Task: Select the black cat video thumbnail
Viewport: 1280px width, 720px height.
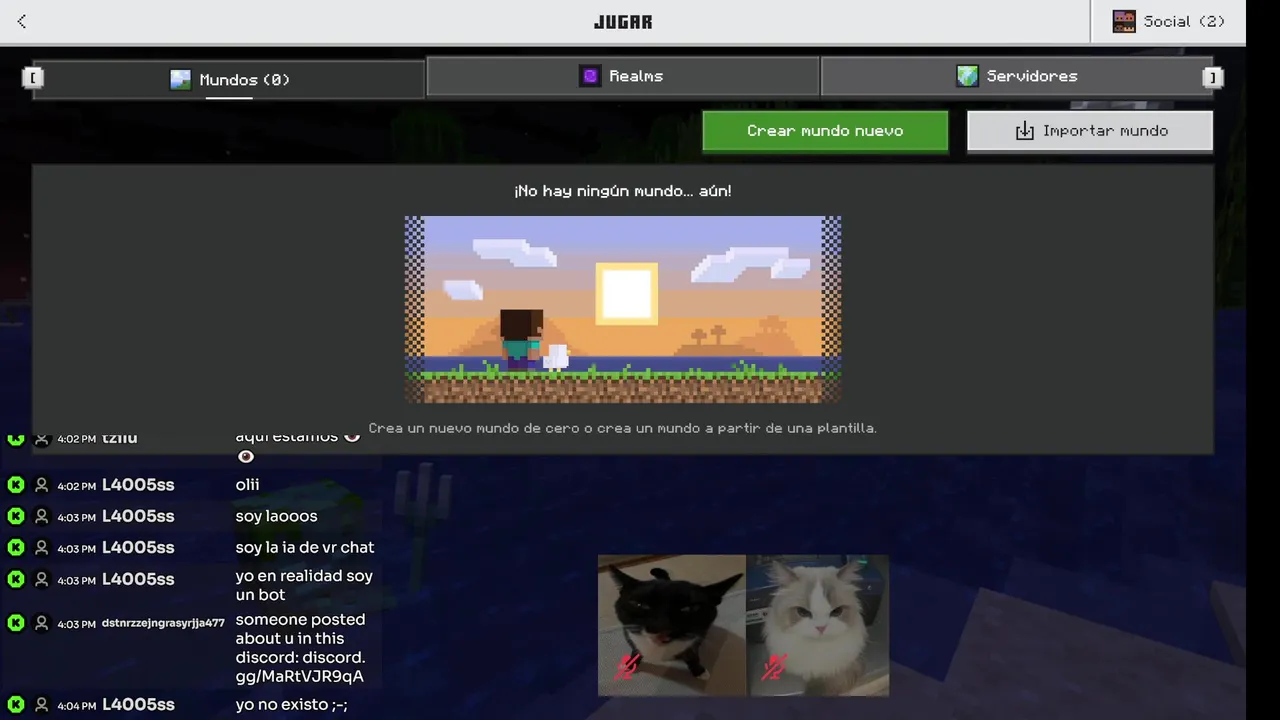Action: (672, 625)
